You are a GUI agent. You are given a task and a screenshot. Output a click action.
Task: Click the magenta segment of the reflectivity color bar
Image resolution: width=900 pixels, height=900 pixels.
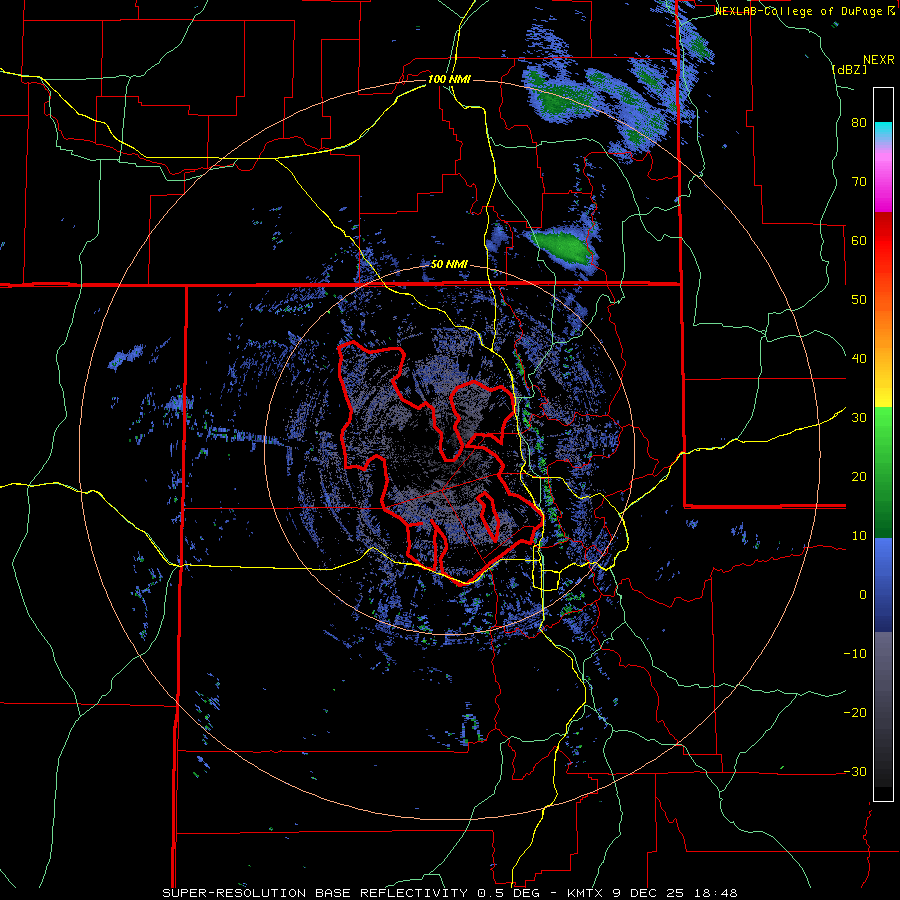883,183
